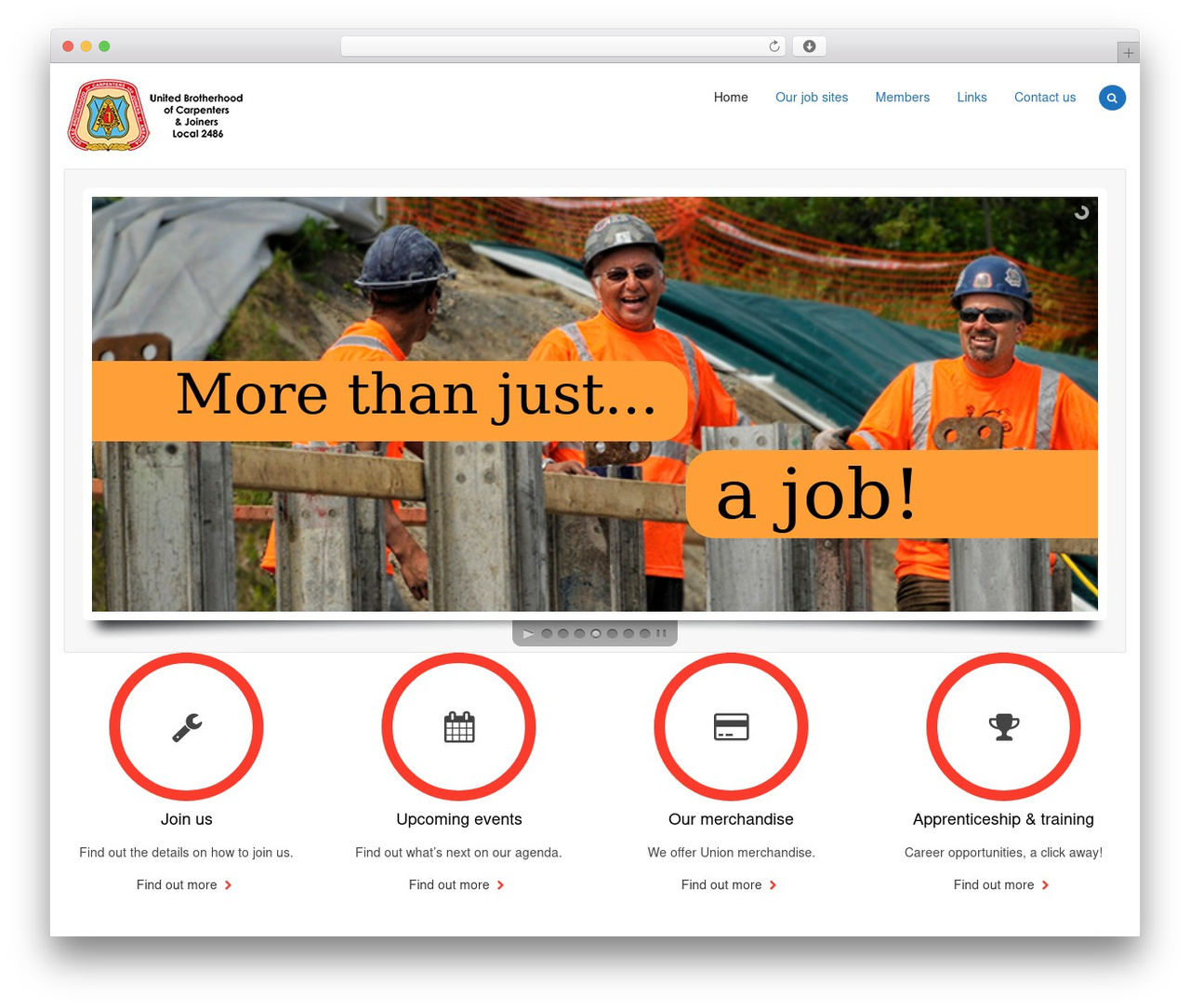Click the 'More than just...' banner caption

(390, 401)
